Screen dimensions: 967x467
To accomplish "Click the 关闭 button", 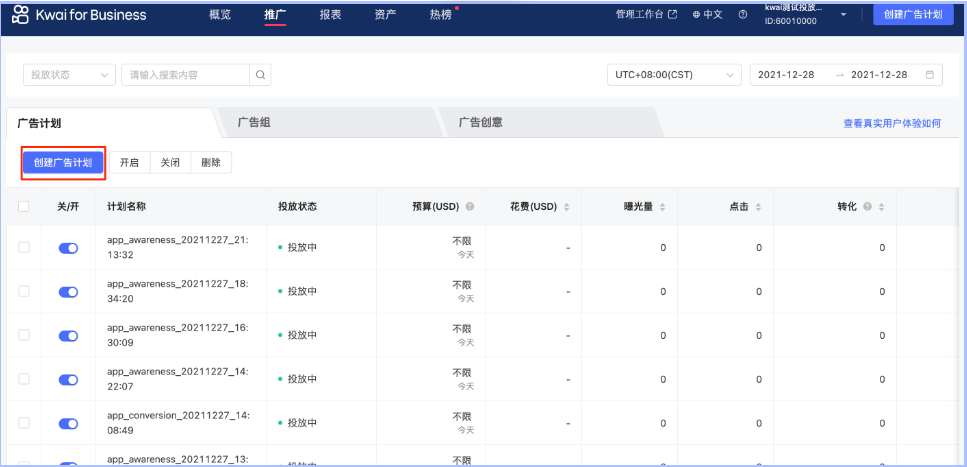I will click(170, 163).
